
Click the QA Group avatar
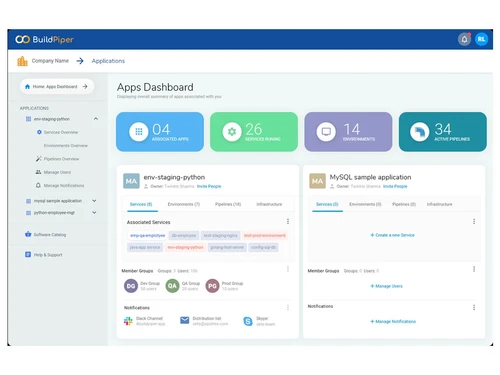click(172, 286)
